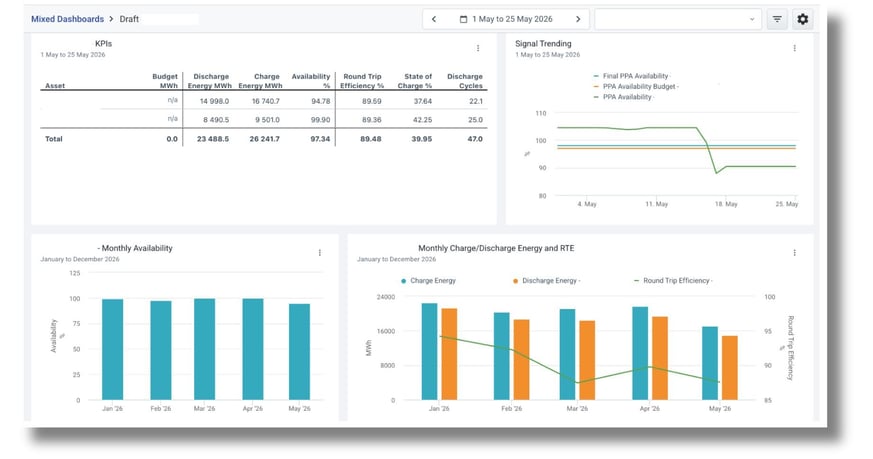
Task: Sort by Charge Energy MWh column header
Action: click(x=261, y=81)
